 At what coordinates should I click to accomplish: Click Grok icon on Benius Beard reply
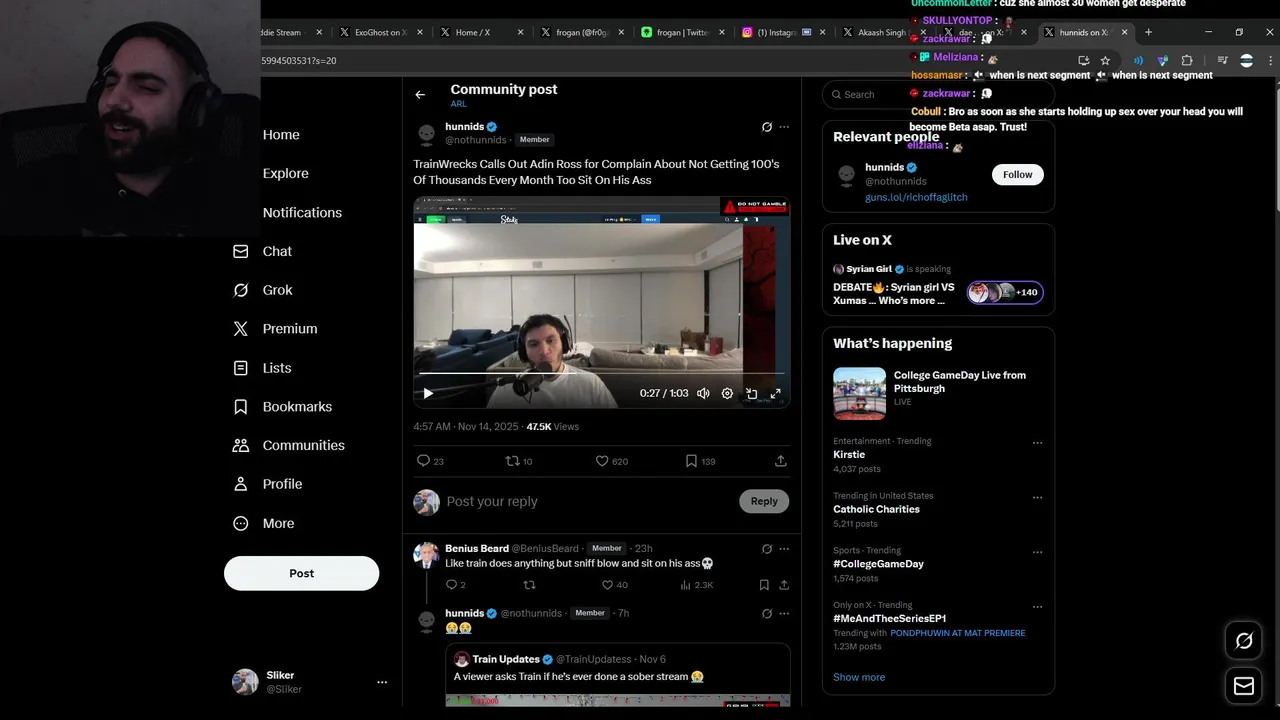click(767, 549)
